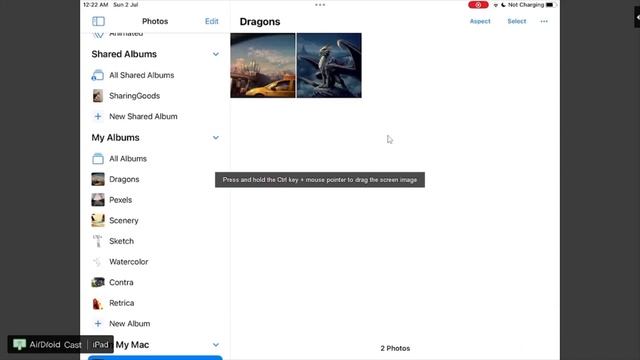Click the iPad label in AirDroid Cast badge
640x360 pixels.
[x=100, y=345]
